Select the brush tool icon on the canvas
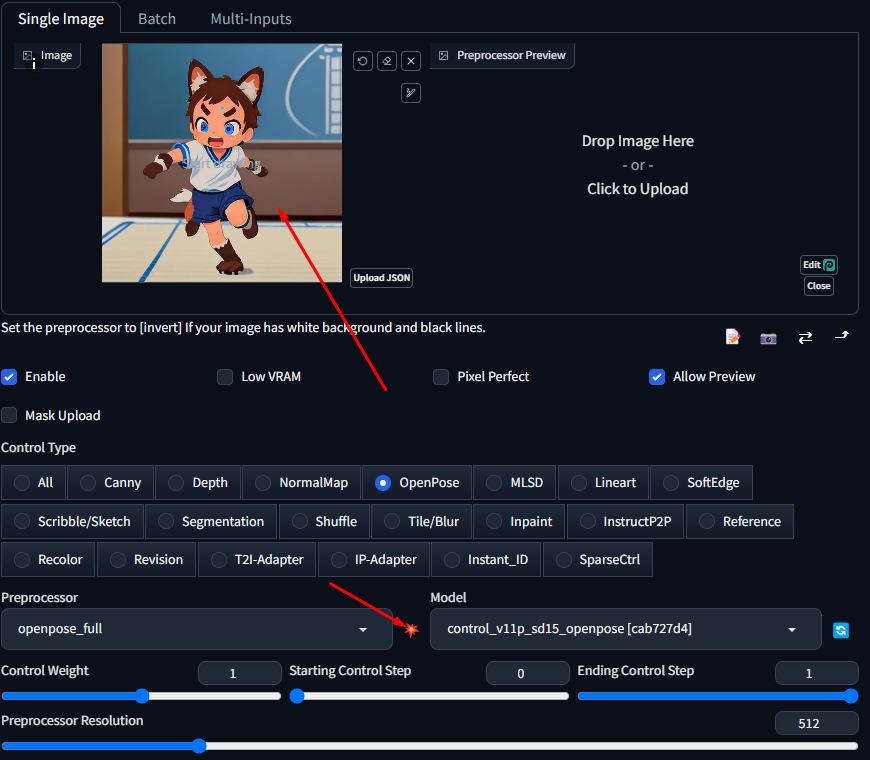870x760 pixels. coord(411,93)
